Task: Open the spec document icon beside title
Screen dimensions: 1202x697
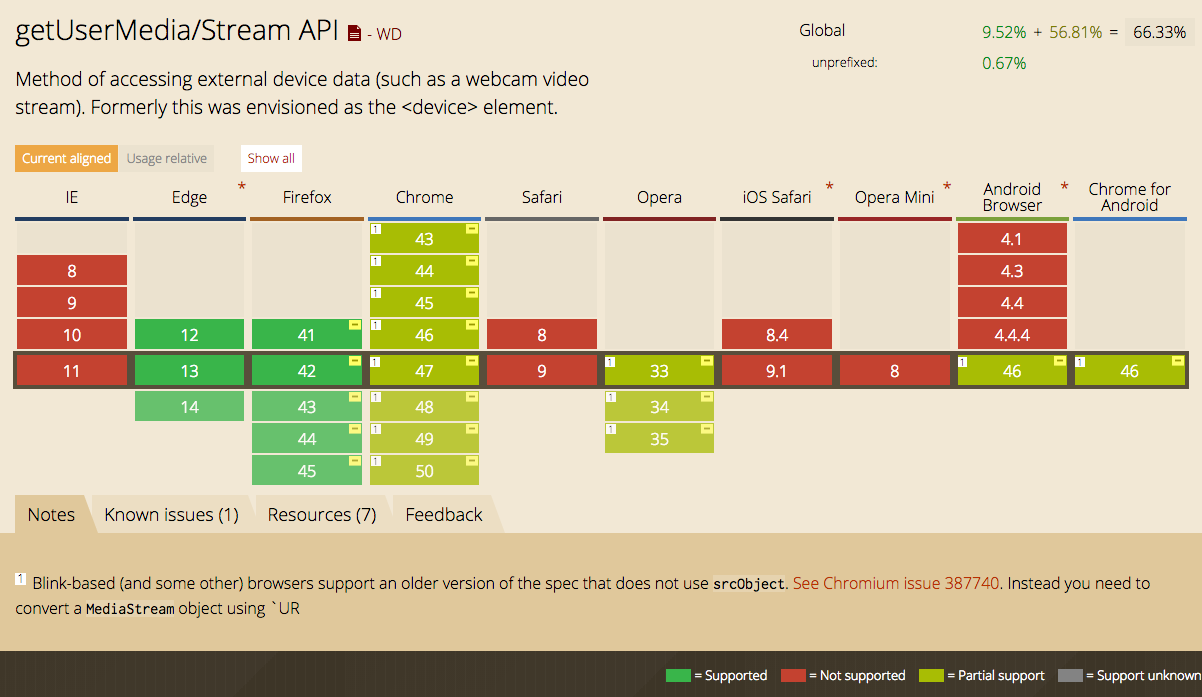Action: tap(354, 34)
